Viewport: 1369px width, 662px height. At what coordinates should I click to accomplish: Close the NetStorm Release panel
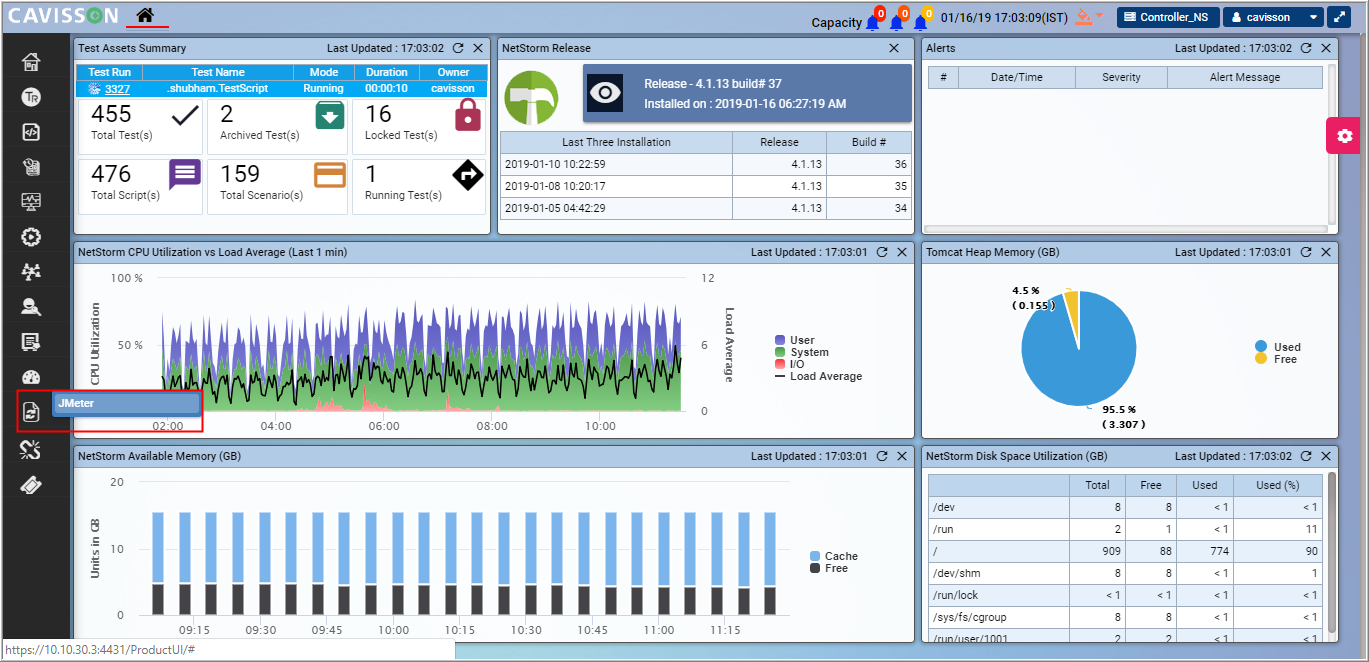tap(894, 48)
